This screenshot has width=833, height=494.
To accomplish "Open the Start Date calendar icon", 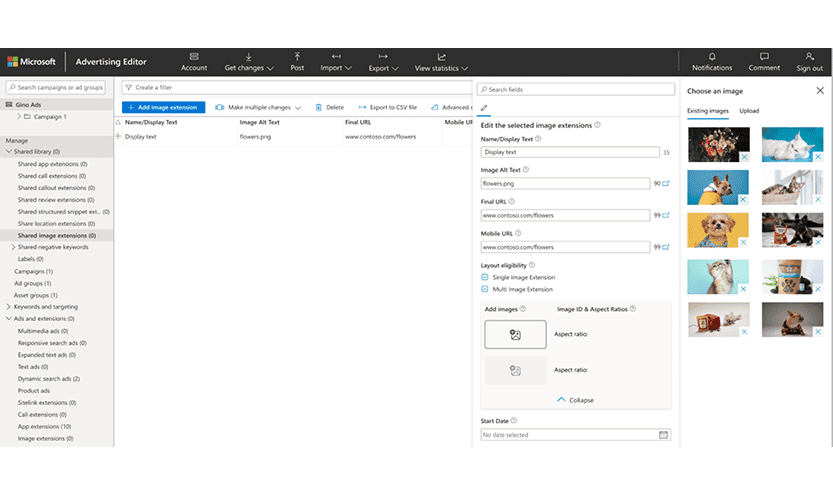I will (x=663, y=435).
